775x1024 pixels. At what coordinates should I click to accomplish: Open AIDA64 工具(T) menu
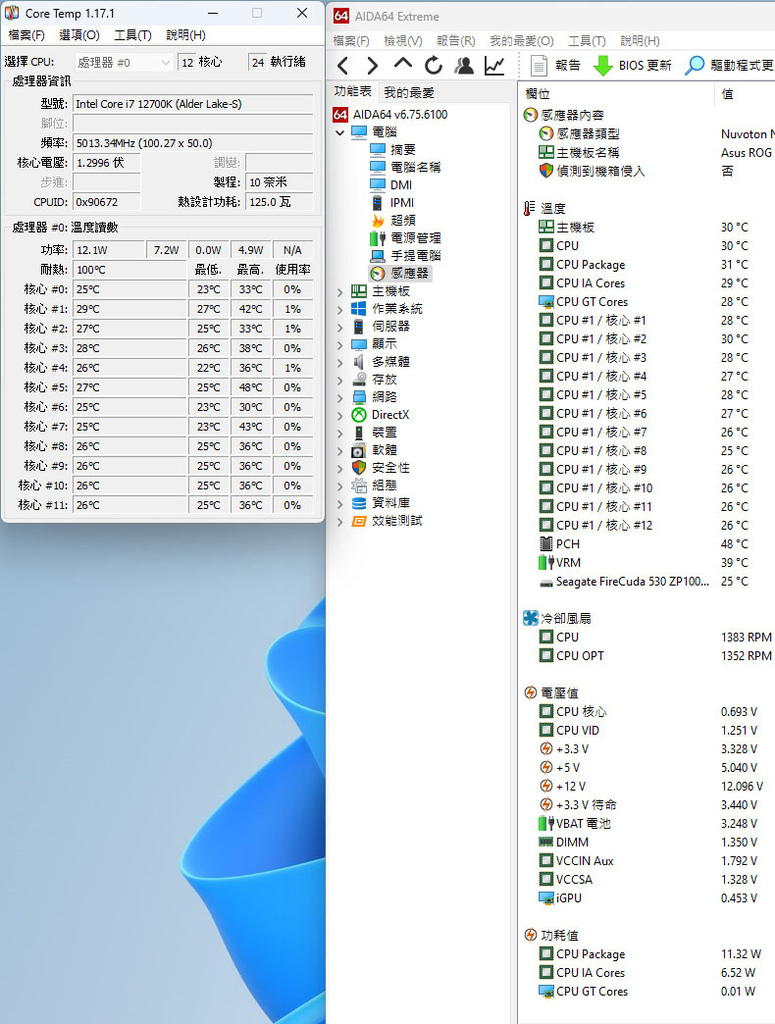pyautogui.click(x=587, y=40)
